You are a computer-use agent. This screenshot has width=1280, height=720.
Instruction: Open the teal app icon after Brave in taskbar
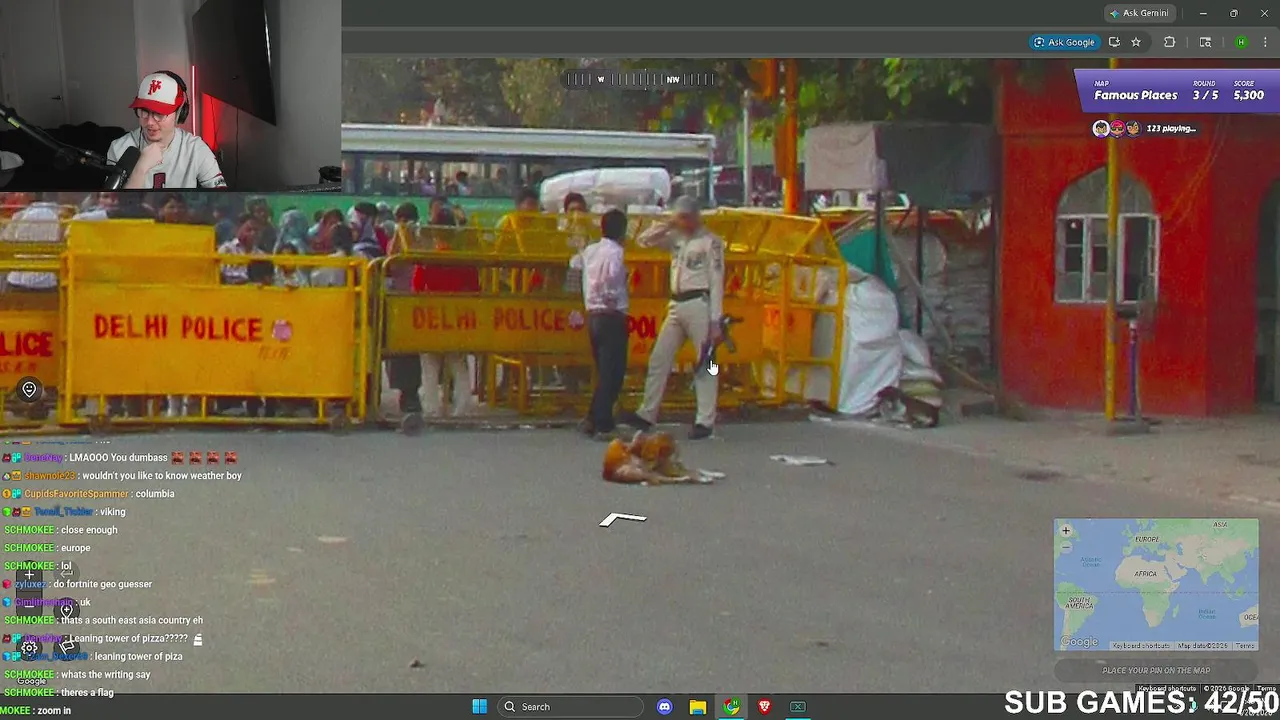(798, 707)
